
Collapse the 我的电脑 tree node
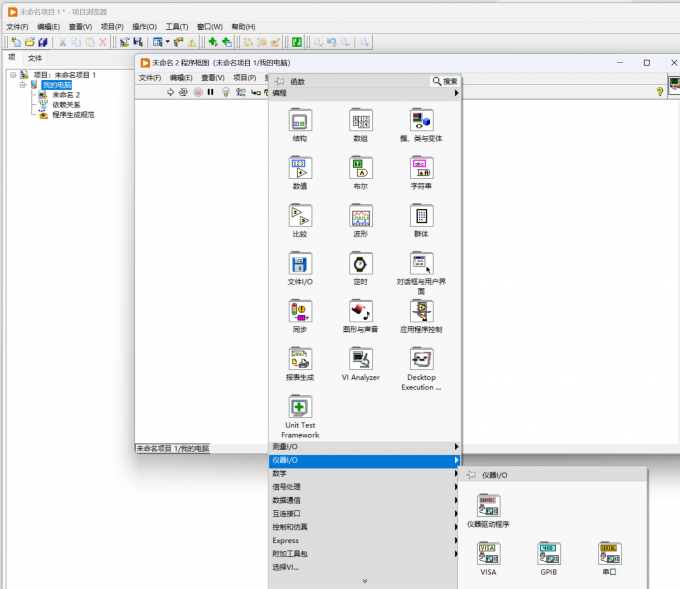pos(23,85)
